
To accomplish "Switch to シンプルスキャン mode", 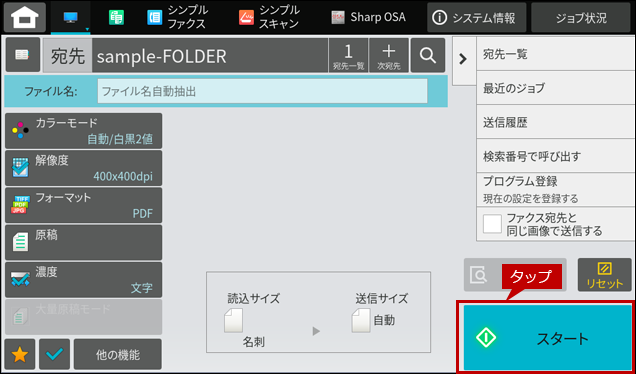I will click(x=269, y=17).
